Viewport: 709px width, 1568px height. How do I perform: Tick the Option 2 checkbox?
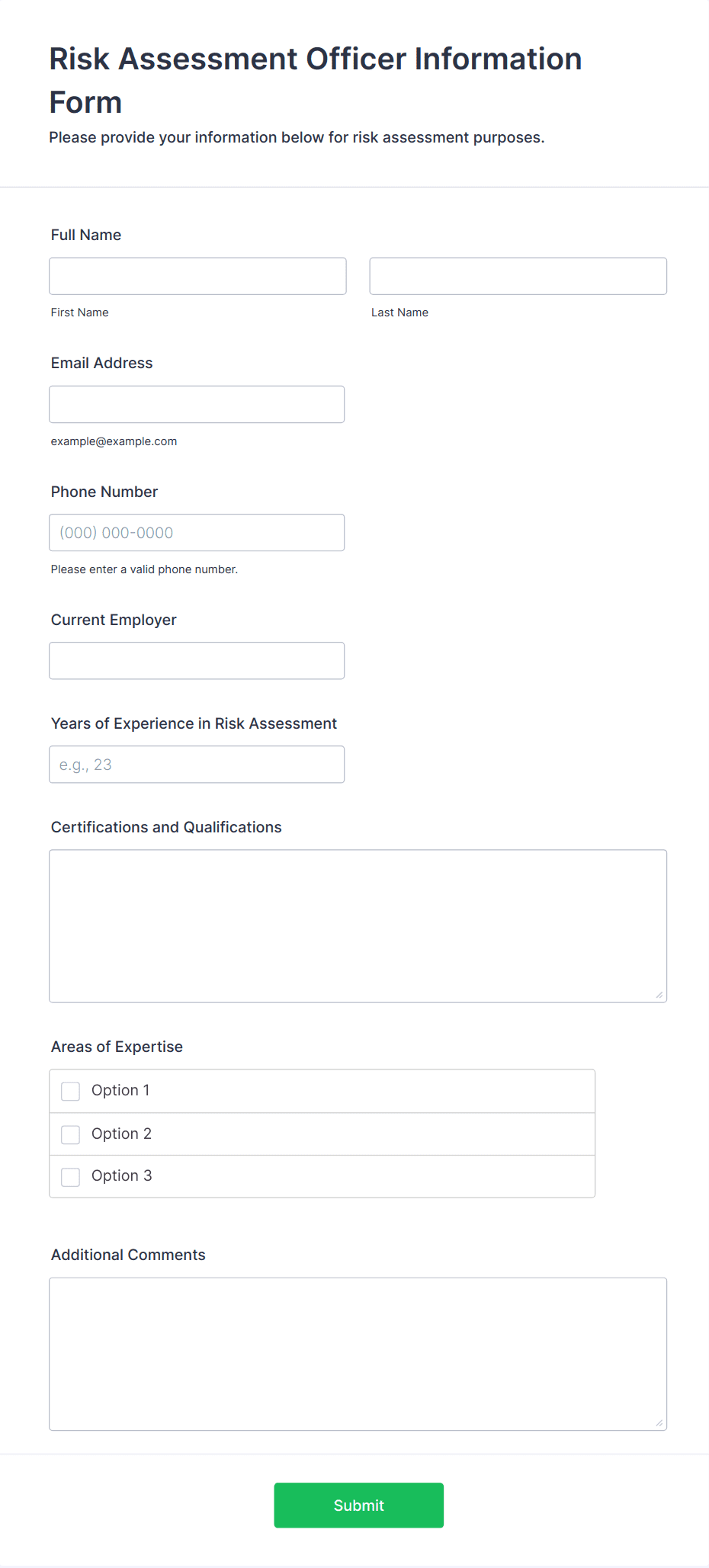tap(71, 1134)
